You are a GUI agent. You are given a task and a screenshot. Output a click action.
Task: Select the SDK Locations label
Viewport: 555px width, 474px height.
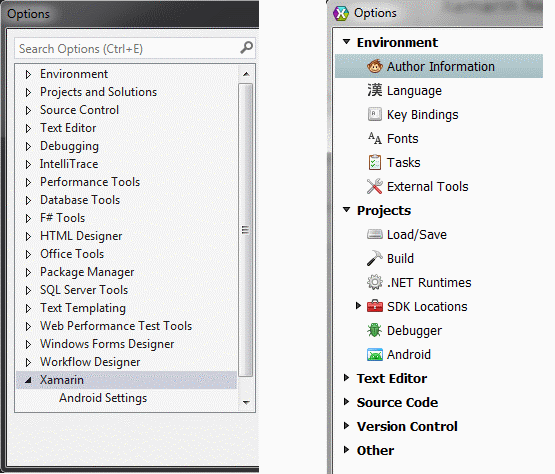pyautogui.click(x=427, y=307)
